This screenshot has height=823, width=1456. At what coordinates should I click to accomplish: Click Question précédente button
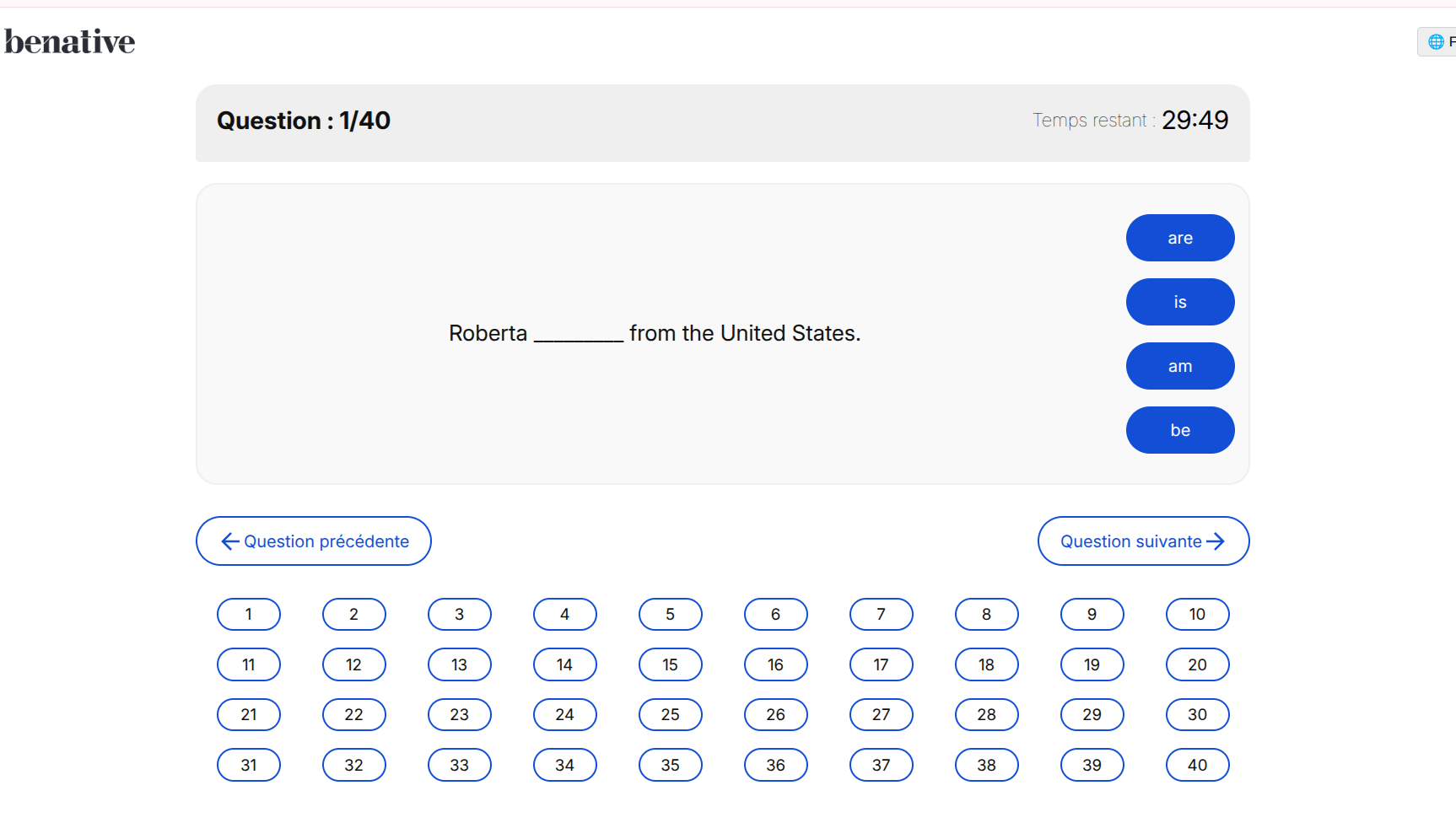pyautogui.click(x=314, y=541)
